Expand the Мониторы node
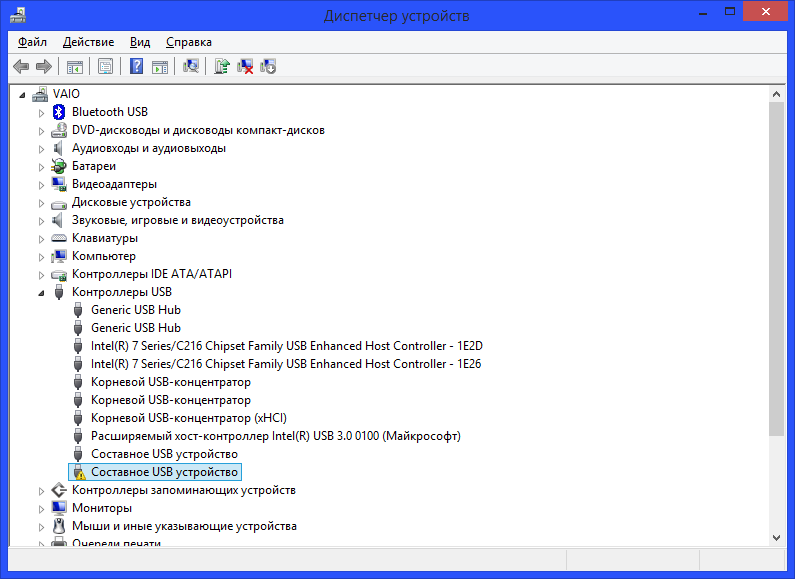Image resolution: width=795 pixels, height=579 pixels. click(x=41, y=509)
